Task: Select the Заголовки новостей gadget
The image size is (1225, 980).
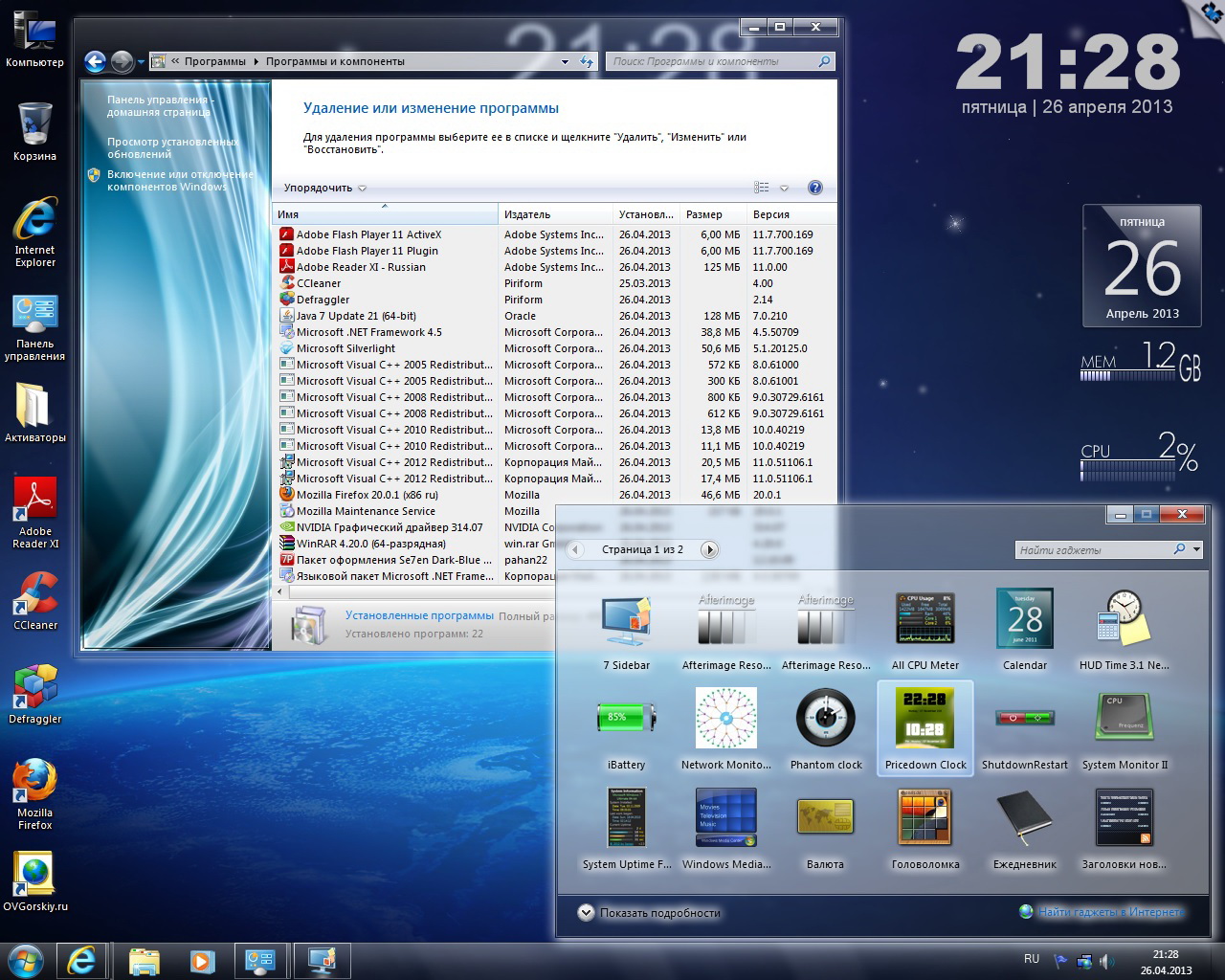Action: coord(1125,829)
